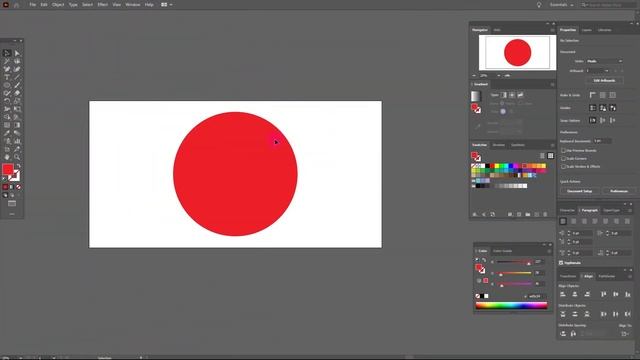640x360 pixels.
Task: Click the Keyboard Increment field
Action: (602, 141)
